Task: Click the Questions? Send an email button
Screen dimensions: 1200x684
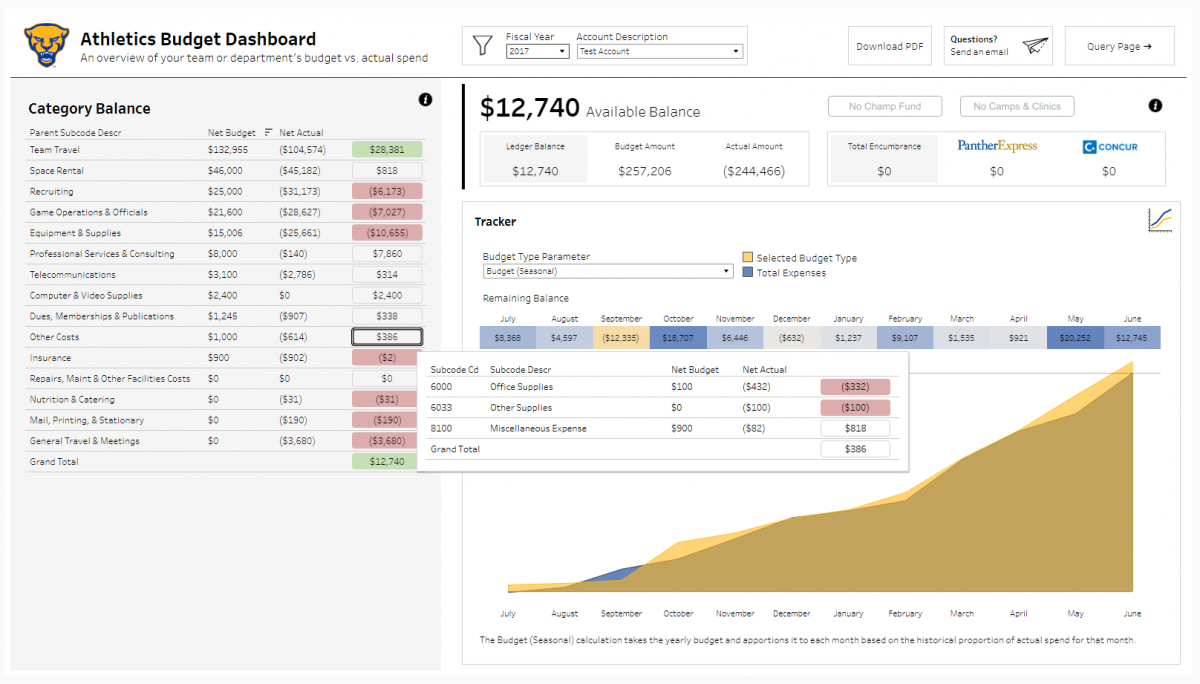Action: [999, 46]
